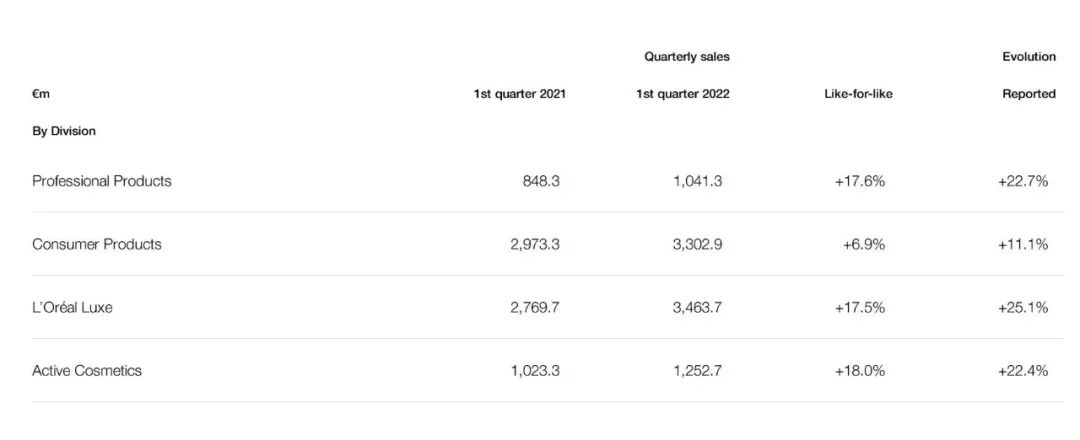
Task: Click the €m unit label
Action: coord(41,94)
